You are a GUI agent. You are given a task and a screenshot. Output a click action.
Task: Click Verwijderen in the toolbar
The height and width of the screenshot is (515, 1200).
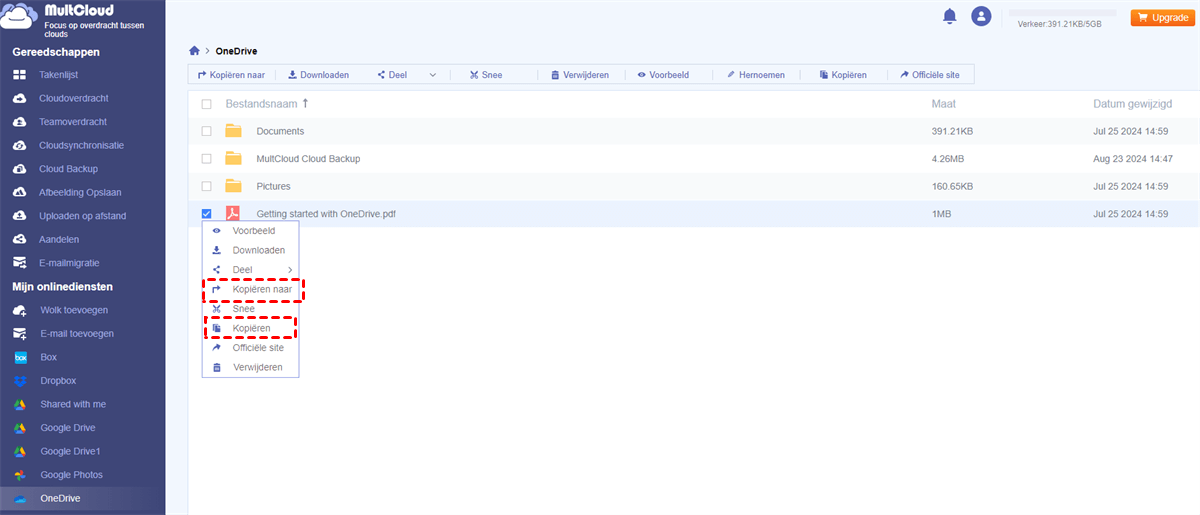[579, 75]
